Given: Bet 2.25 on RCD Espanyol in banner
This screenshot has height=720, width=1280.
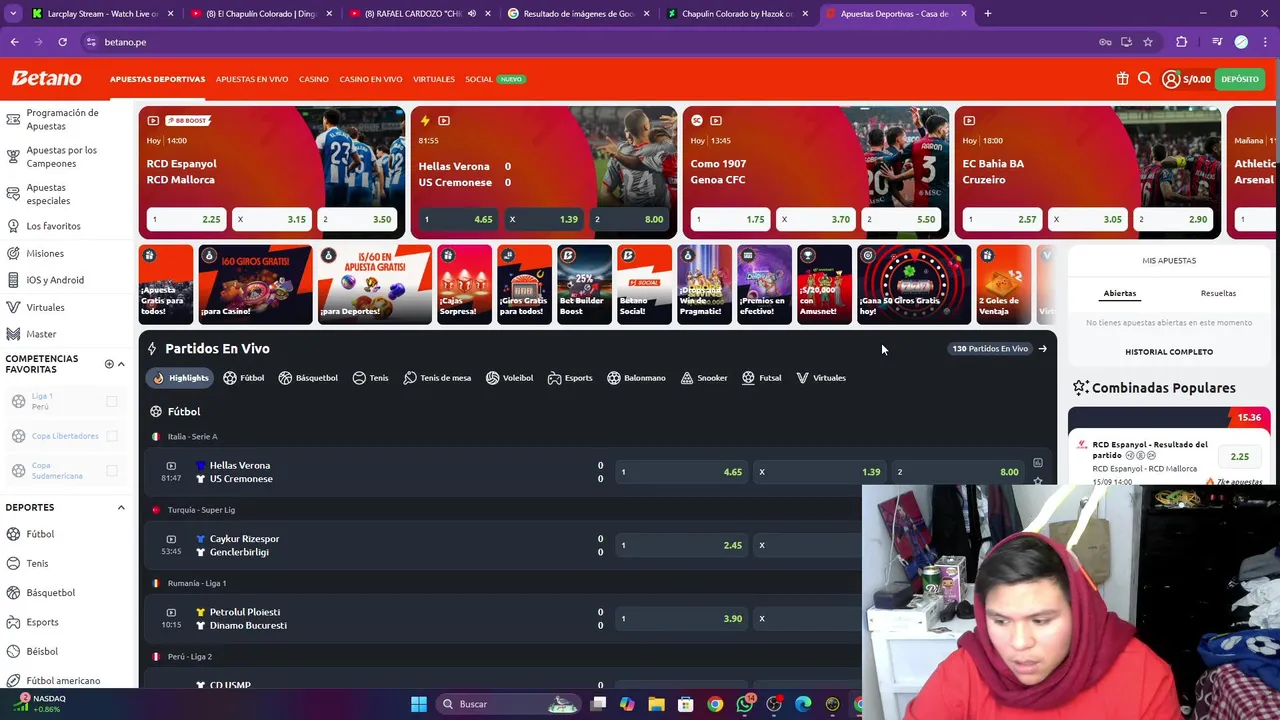Looking at the screenshot, I should [x=187, y=219].
